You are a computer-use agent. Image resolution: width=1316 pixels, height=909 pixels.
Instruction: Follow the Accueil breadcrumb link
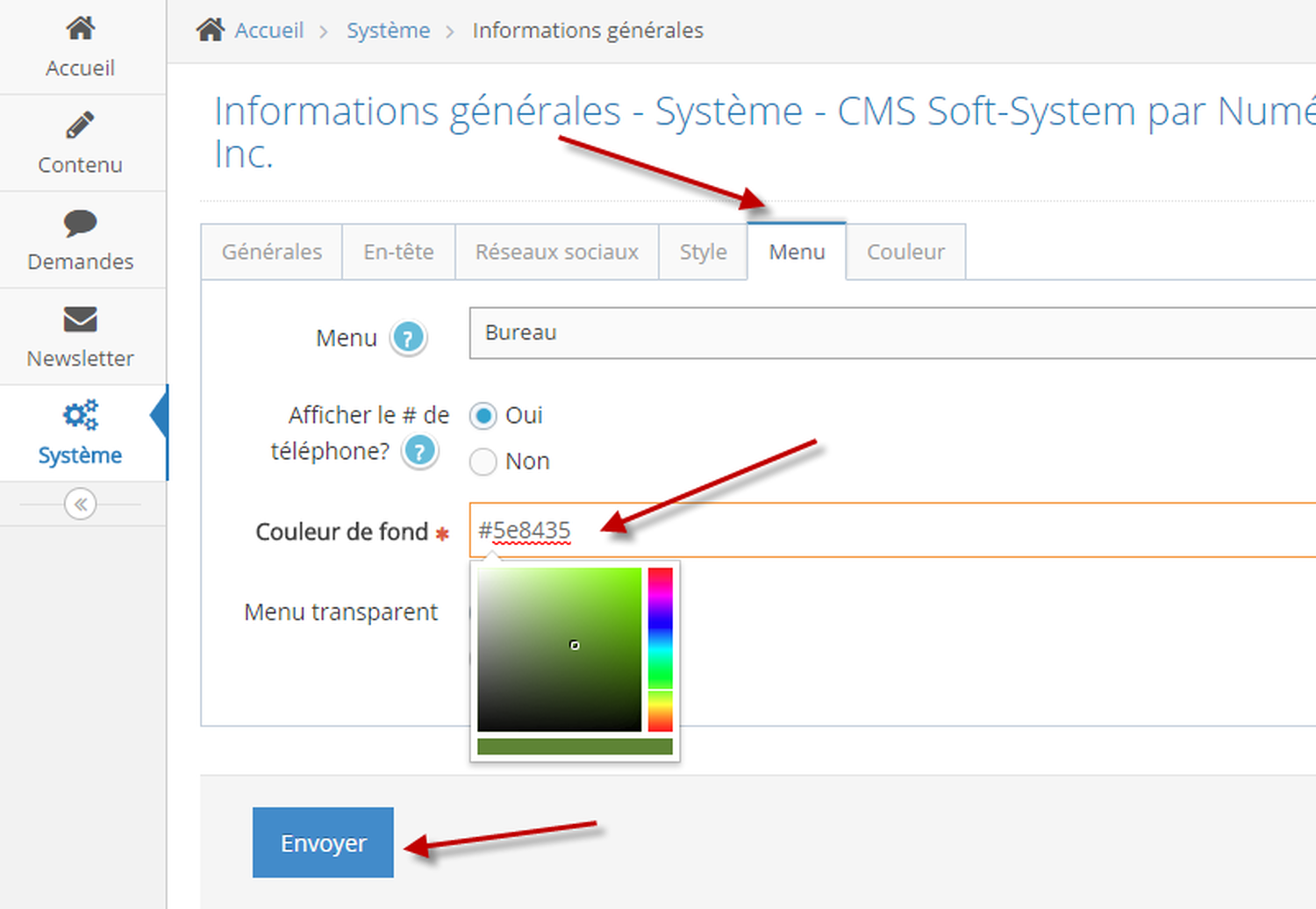click(x=268, y=31)
